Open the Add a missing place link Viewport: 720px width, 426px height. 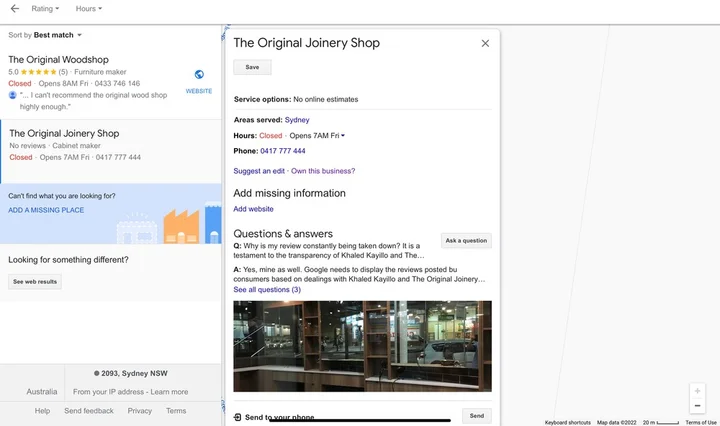[46, 210]
